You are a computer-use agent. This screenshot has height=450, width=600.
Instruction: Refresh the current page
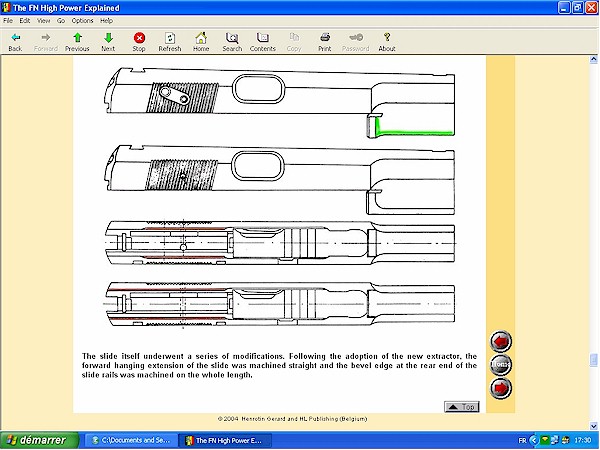[170, 38]
